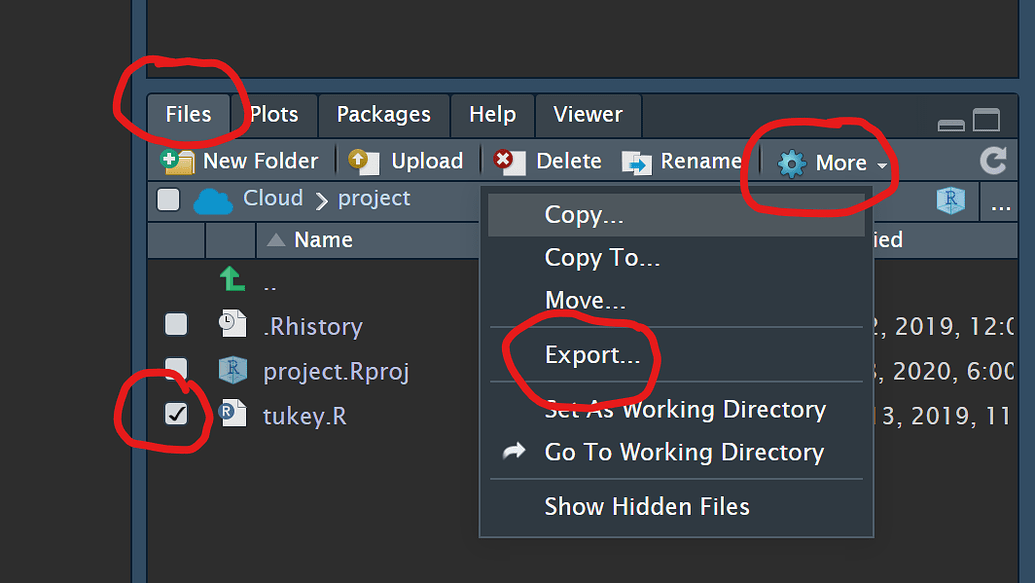Click the Cloud breadcrumb icon
1035x583 pixels.
pyautogui.click(x=211, y=198)
